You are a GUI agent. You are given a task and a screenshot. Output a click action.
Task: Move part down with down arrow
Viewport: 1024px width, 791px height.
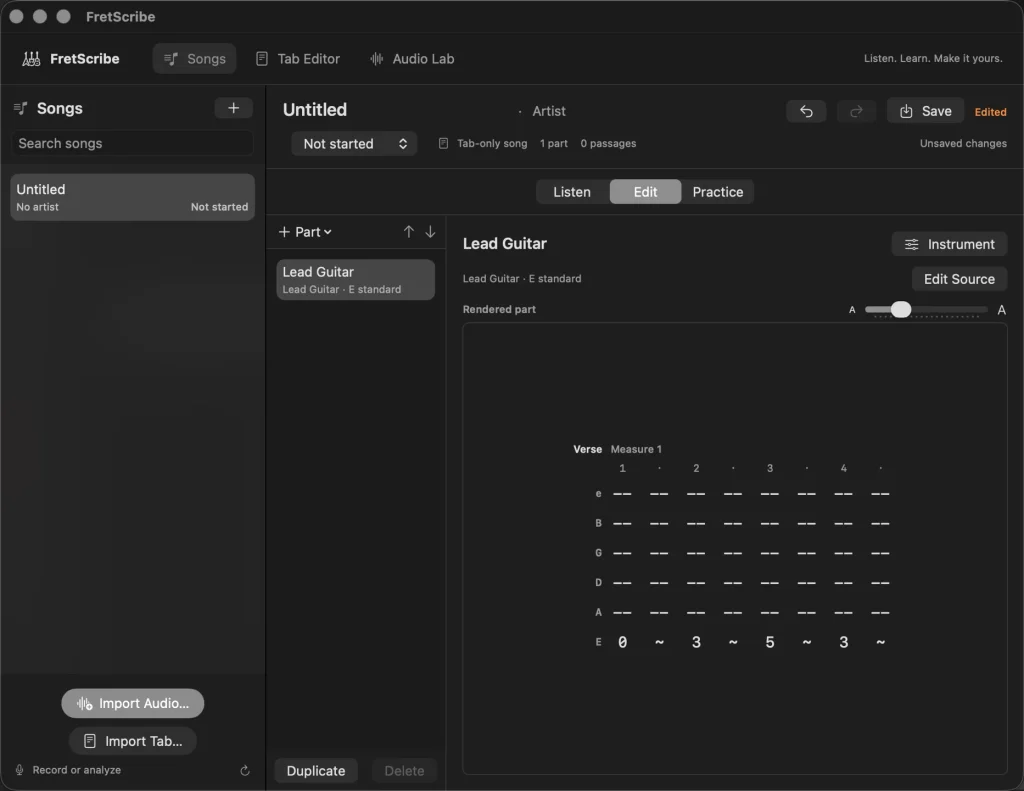pyautogui.click(x=430, y=232)
